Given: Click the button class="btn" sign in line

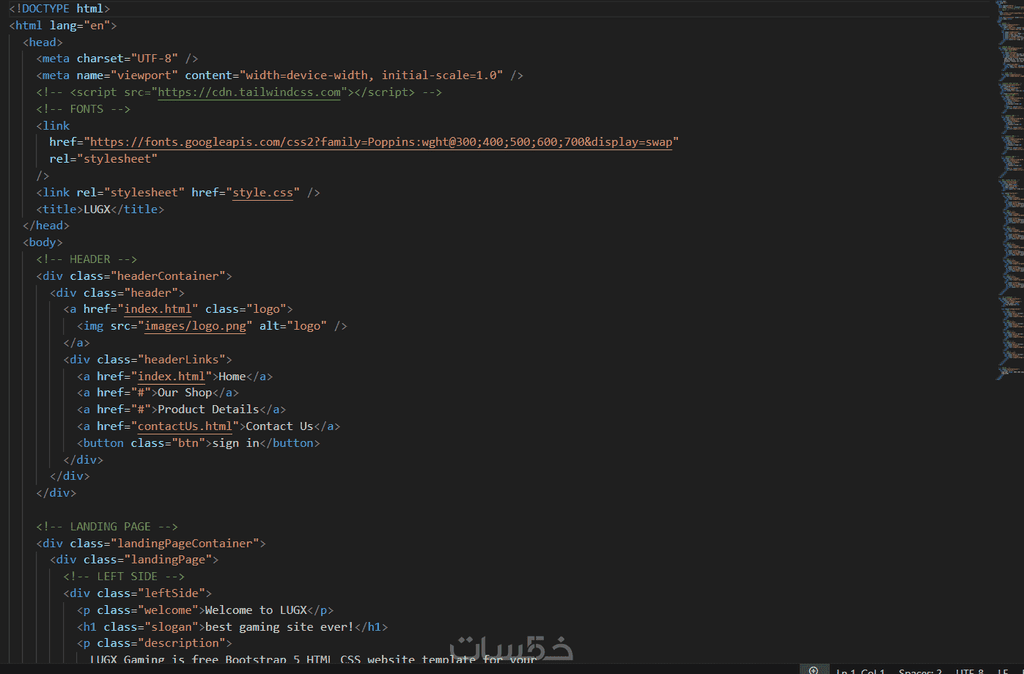Looking at the screenshot, I should point(199,443).
